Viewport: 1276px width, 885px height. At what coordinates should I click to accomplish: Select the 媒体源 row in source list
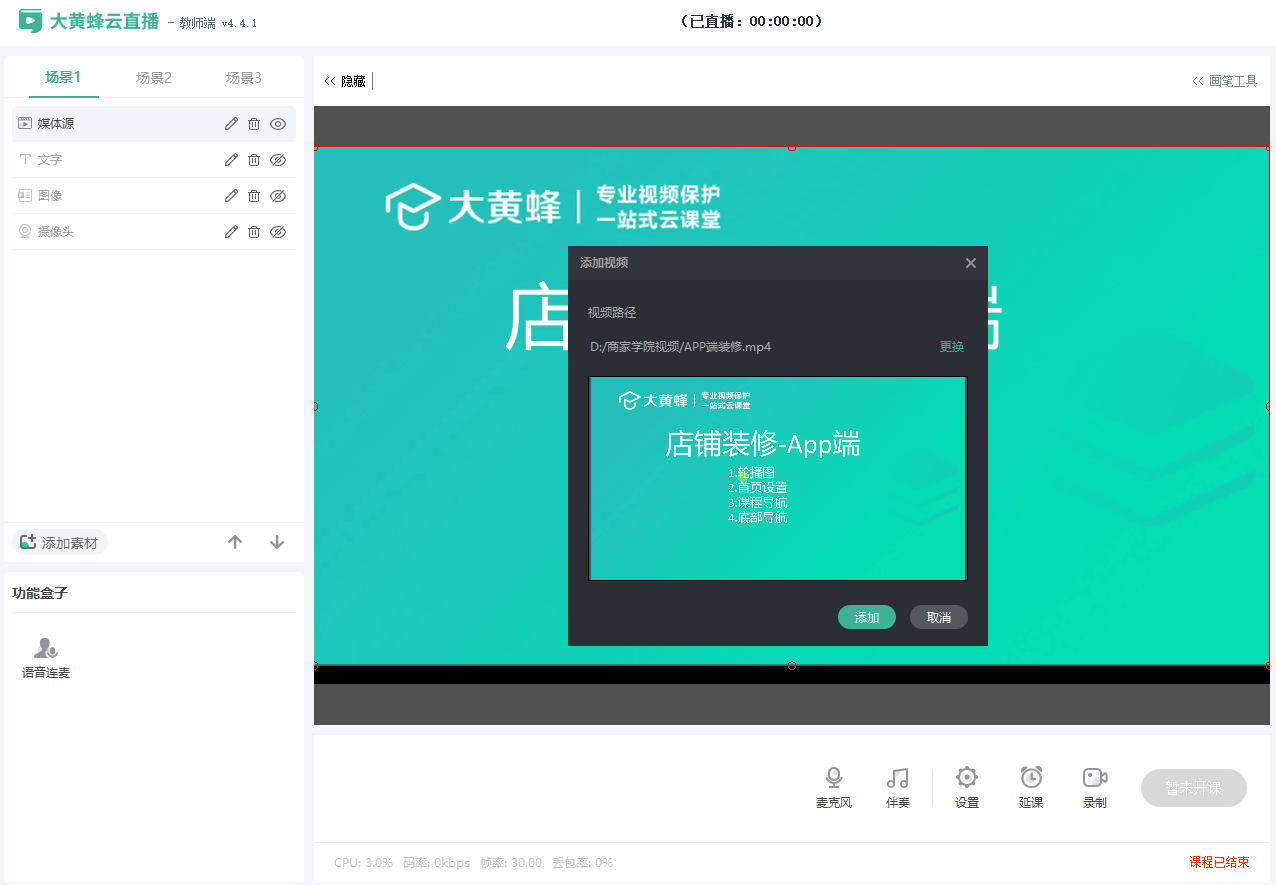154,124
